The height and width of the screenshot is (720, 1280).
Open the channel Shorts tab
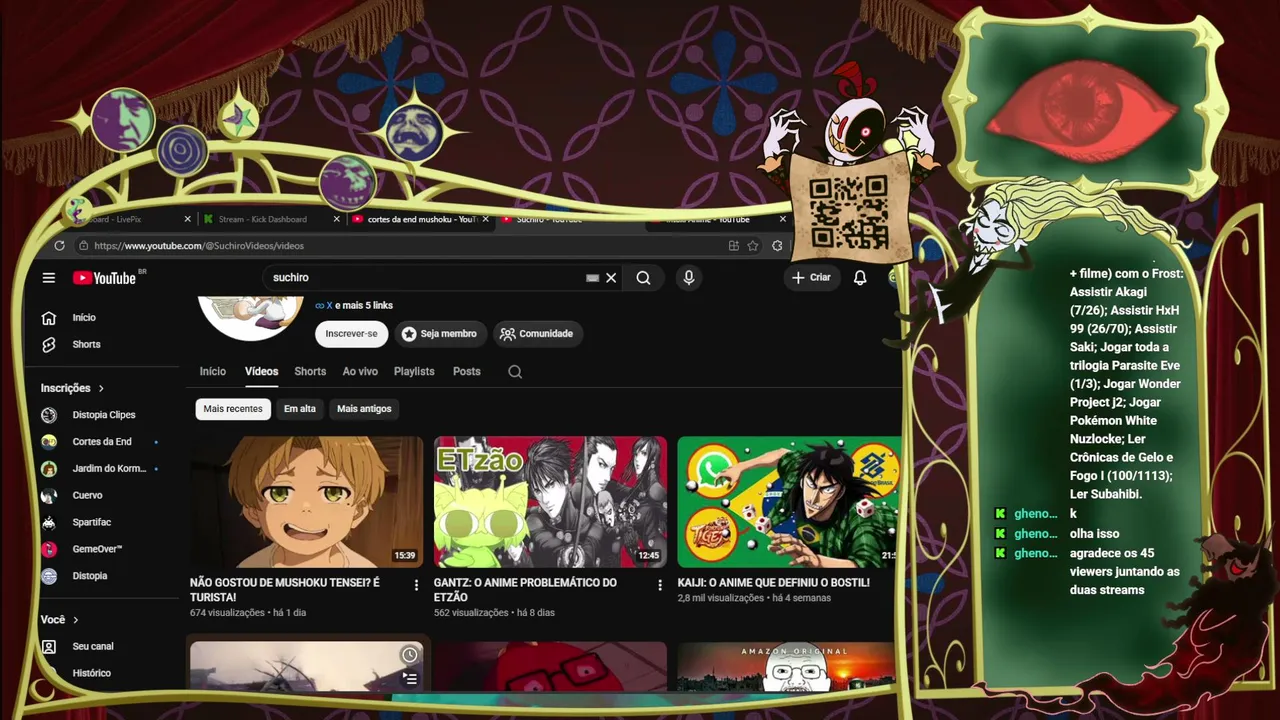click(x=310, y=372)
